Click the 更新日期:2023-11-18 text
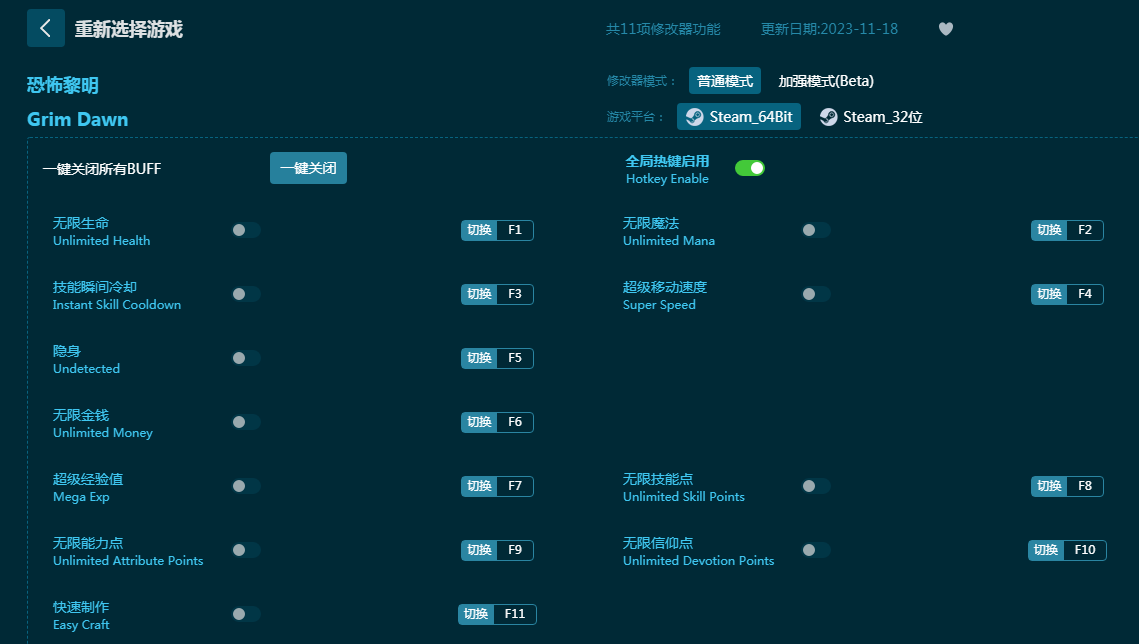Image resolution: width=1139 pixels, height=644 pixels. (x=829, y=29)
